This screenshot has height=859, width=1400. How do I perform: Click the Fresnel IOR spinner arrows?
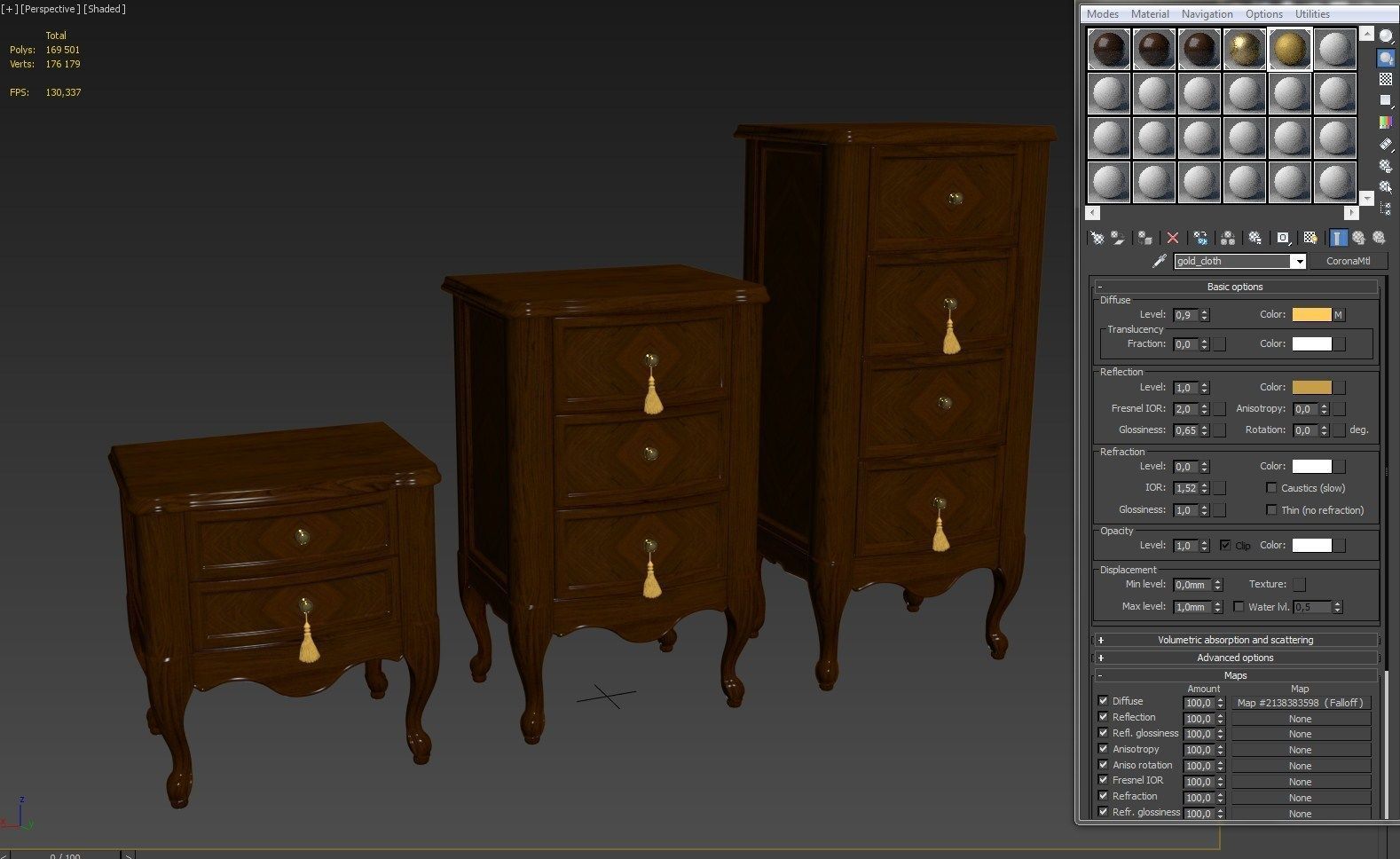click(1205, 409)
